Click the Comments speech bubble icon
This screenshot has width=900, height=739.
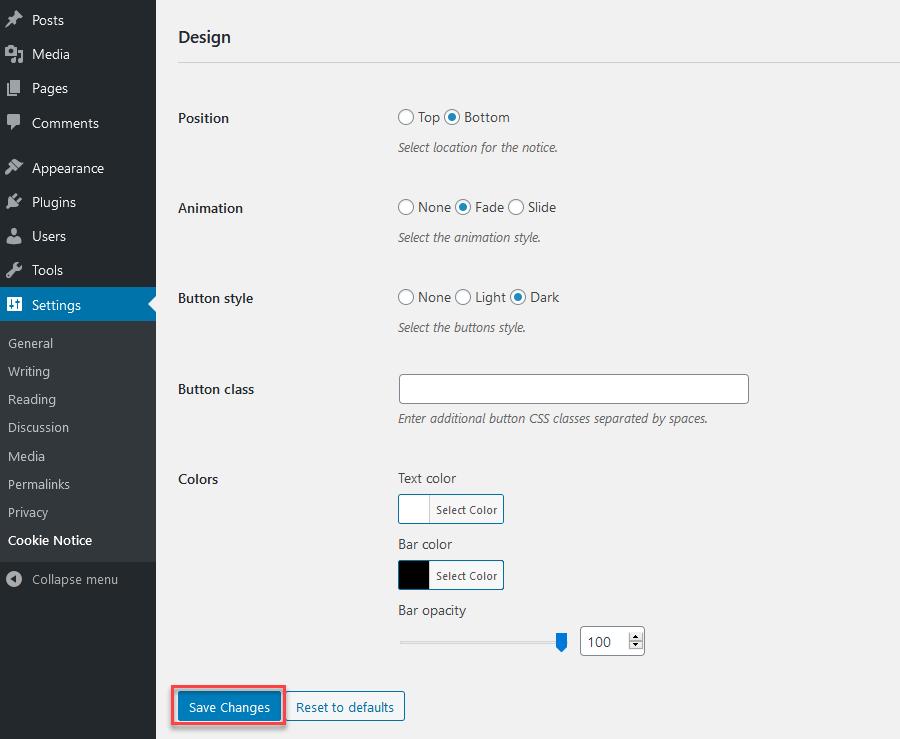[14, 123]
